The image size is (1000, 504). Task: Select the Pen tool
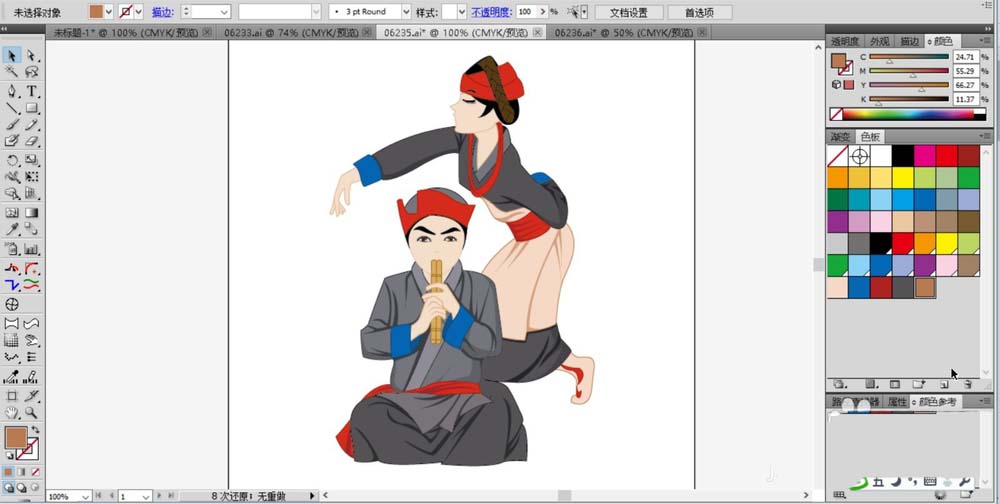click(12, 91)
